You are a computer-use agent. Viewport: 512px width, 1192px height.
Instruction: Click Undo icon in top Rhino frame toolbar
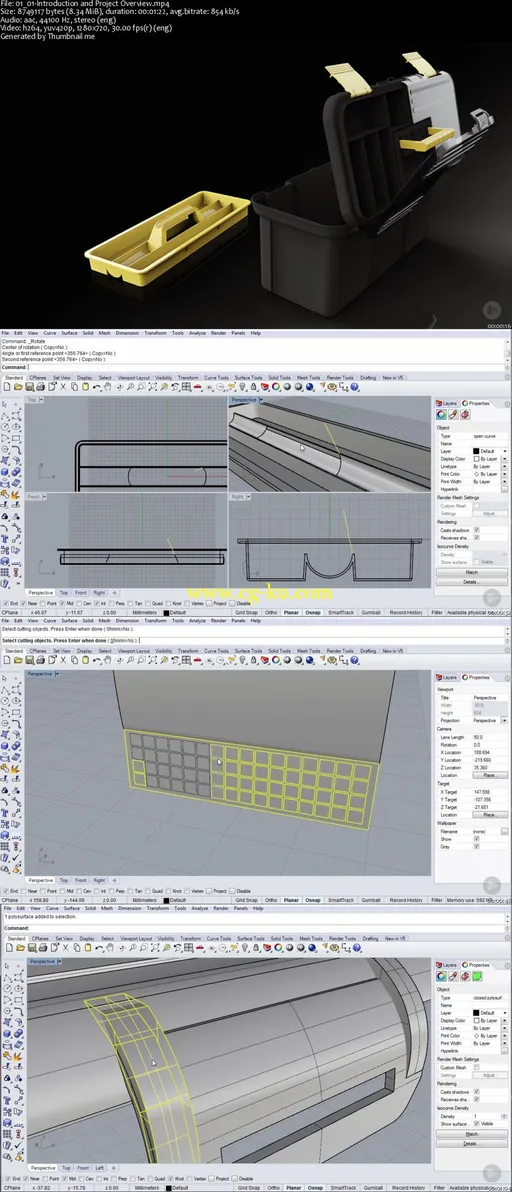(96, 387)
